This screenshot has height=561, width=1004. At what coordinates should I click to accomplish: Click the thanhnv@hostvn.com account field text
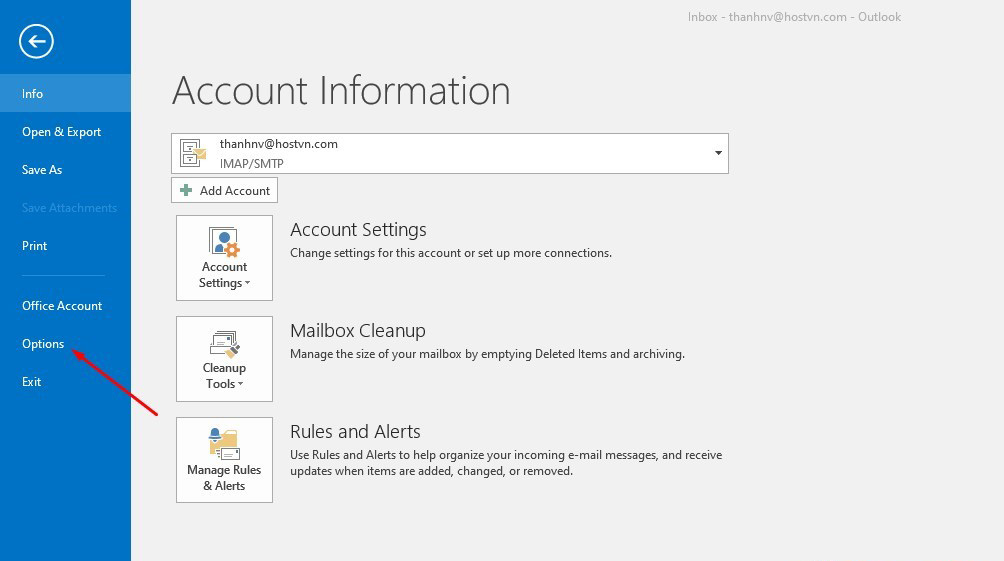[279, 144]
